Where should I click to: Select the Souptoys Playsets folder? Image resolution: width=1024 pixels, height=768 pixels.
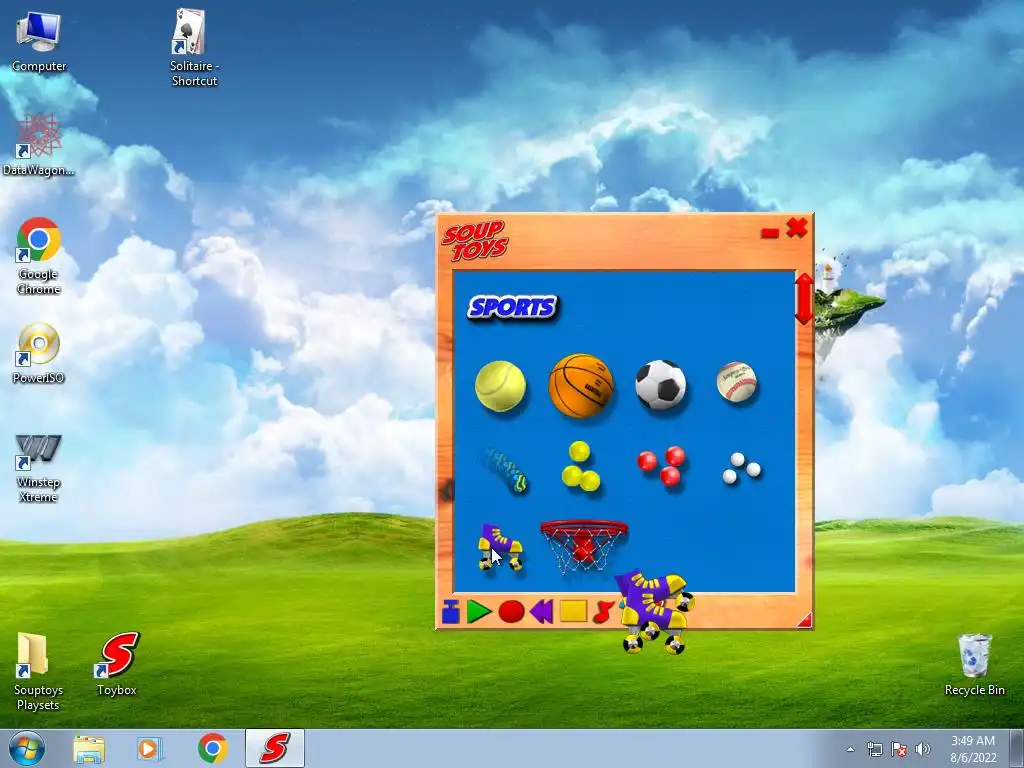(x=38, y=672)
